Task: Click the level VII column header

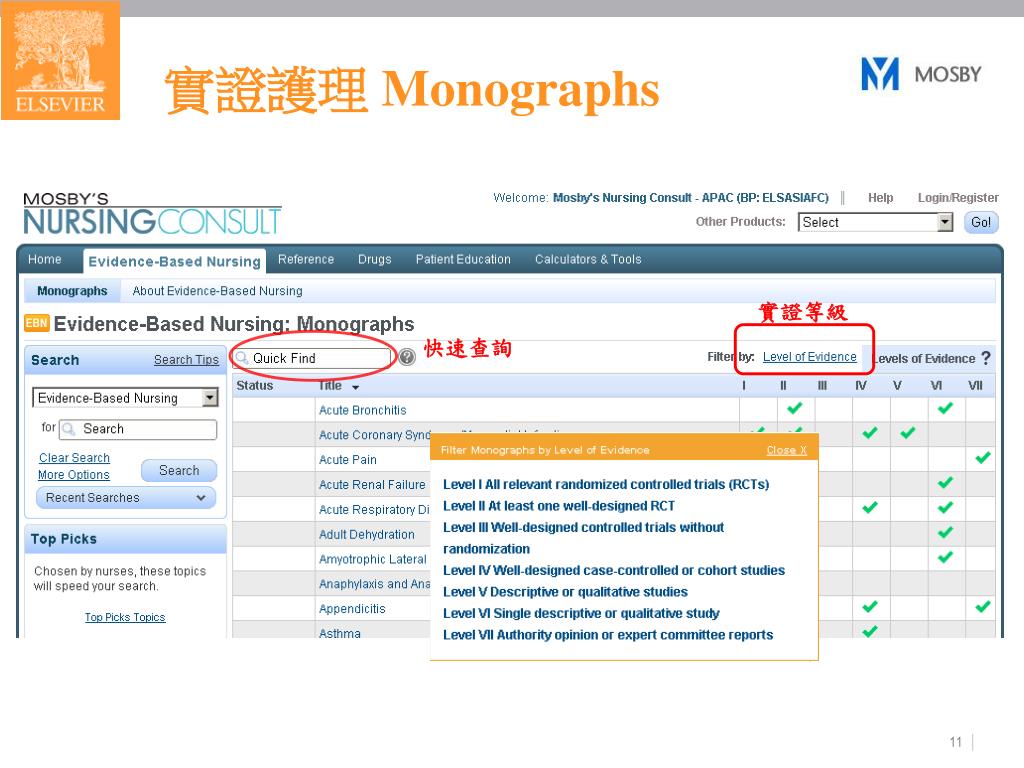Action: click(x=975, y=385)
